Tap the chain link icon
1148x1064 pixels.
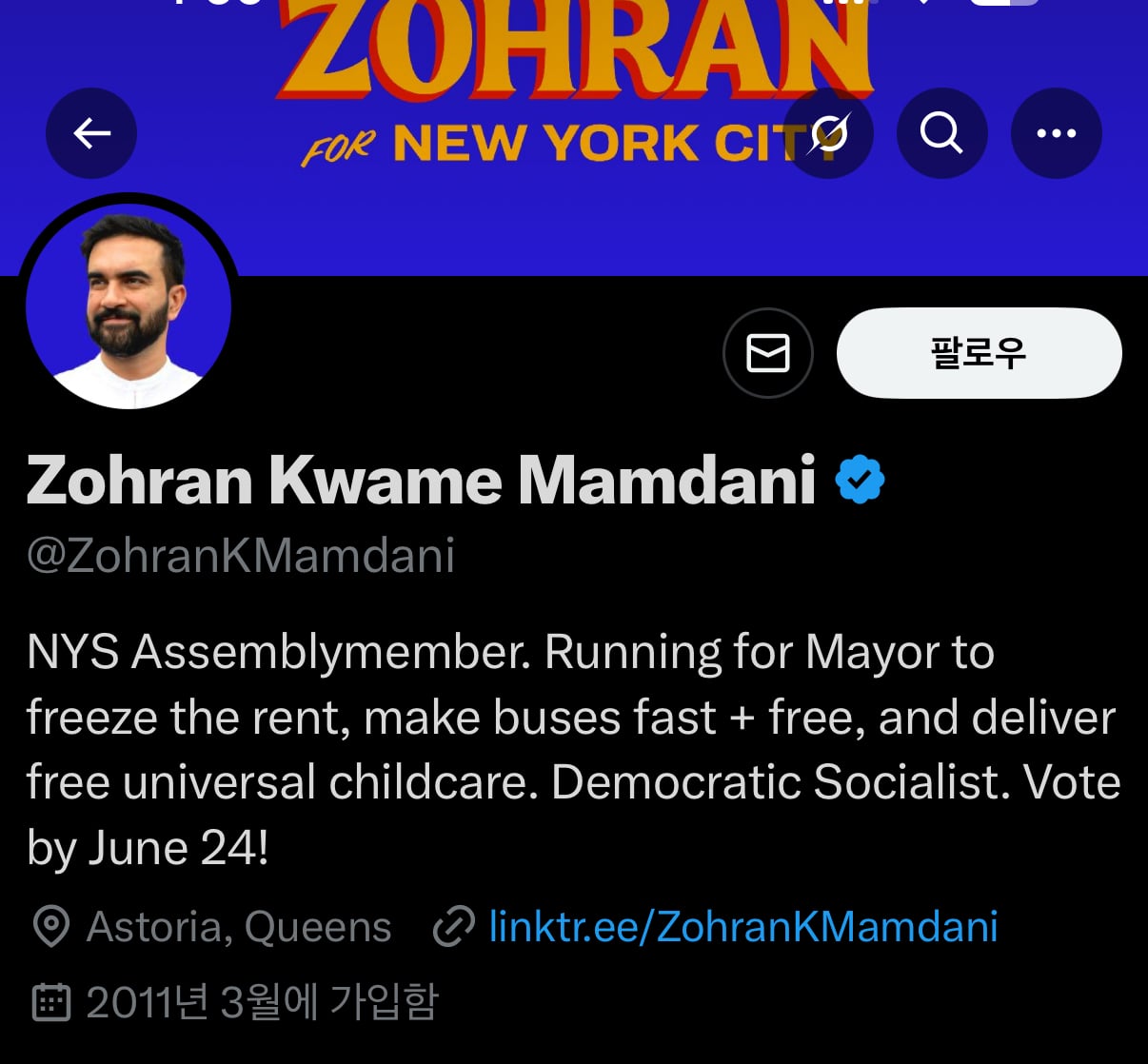pyautogui.click(x=453, y=927)
